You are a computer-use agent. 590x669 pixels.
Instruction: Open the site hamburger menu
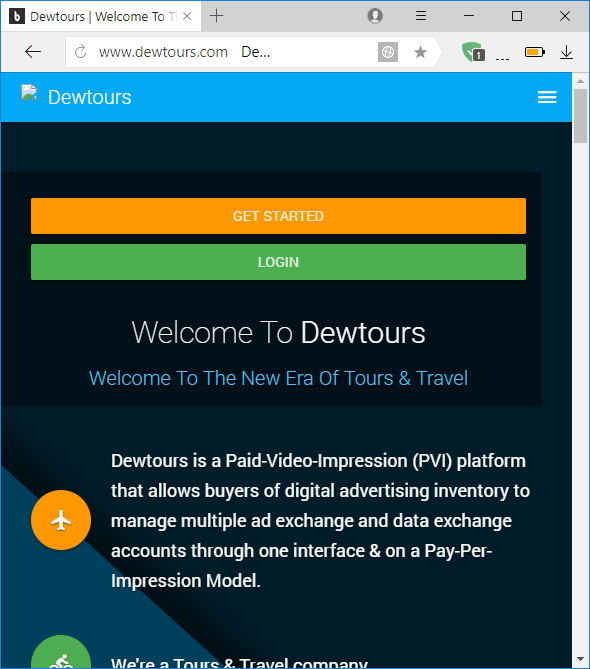547,97
